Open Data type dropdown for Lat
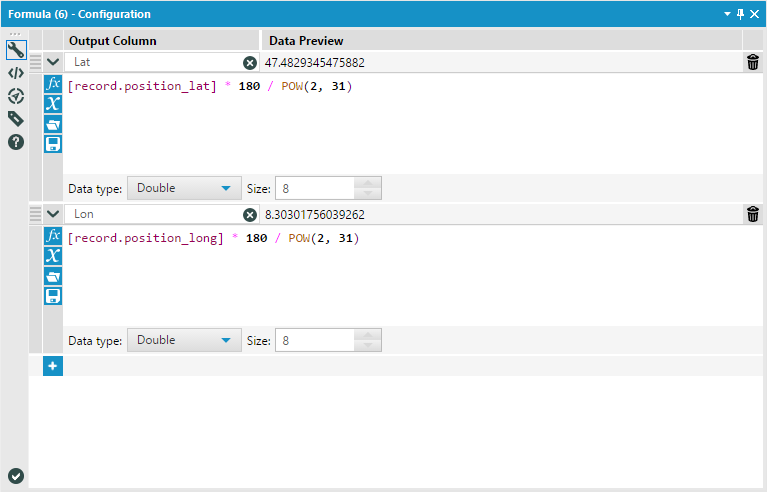767x492 pixels. coord(184,188)
